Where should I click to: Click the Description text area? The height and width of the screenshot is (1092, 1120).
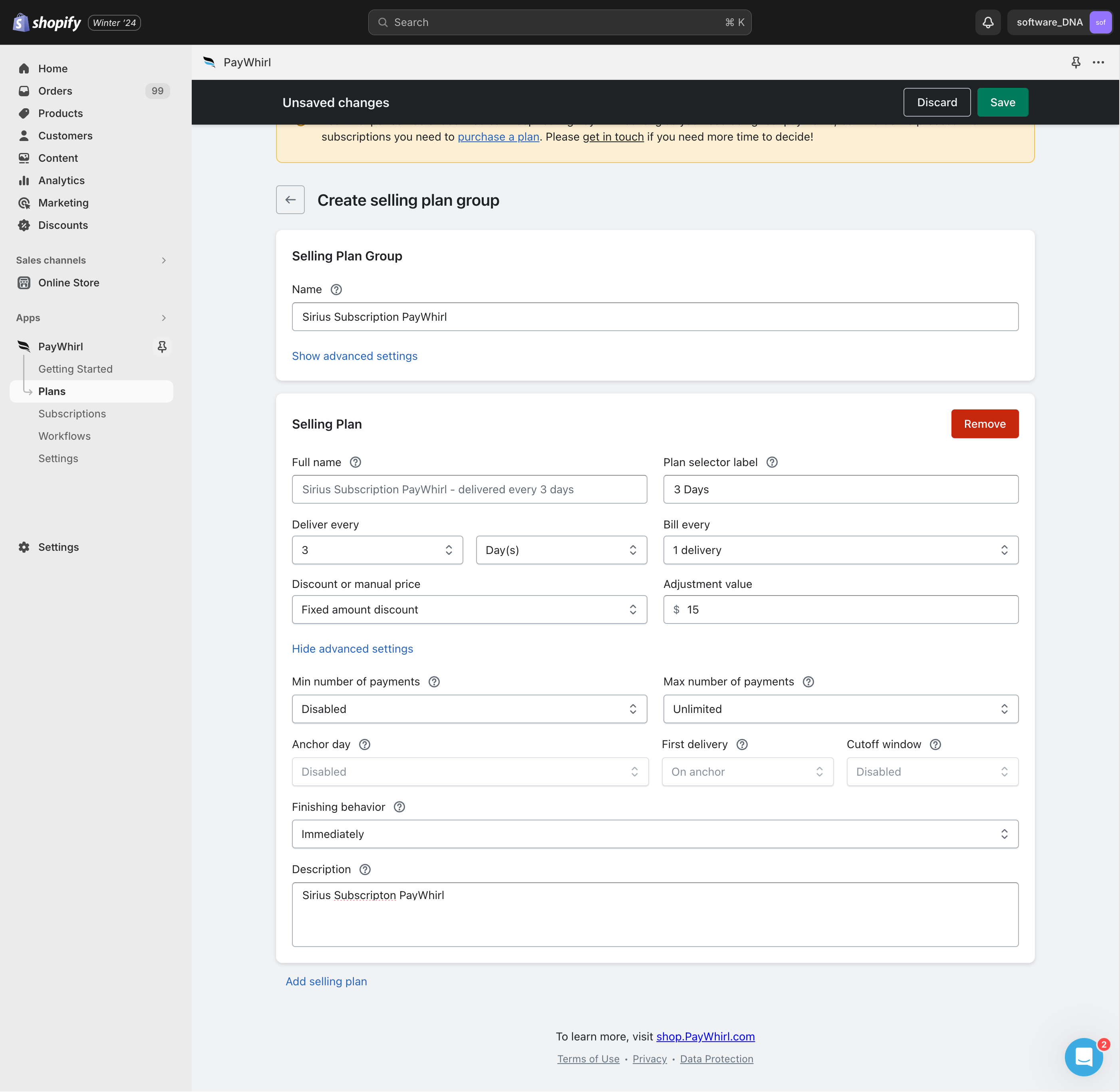[655, 914]
